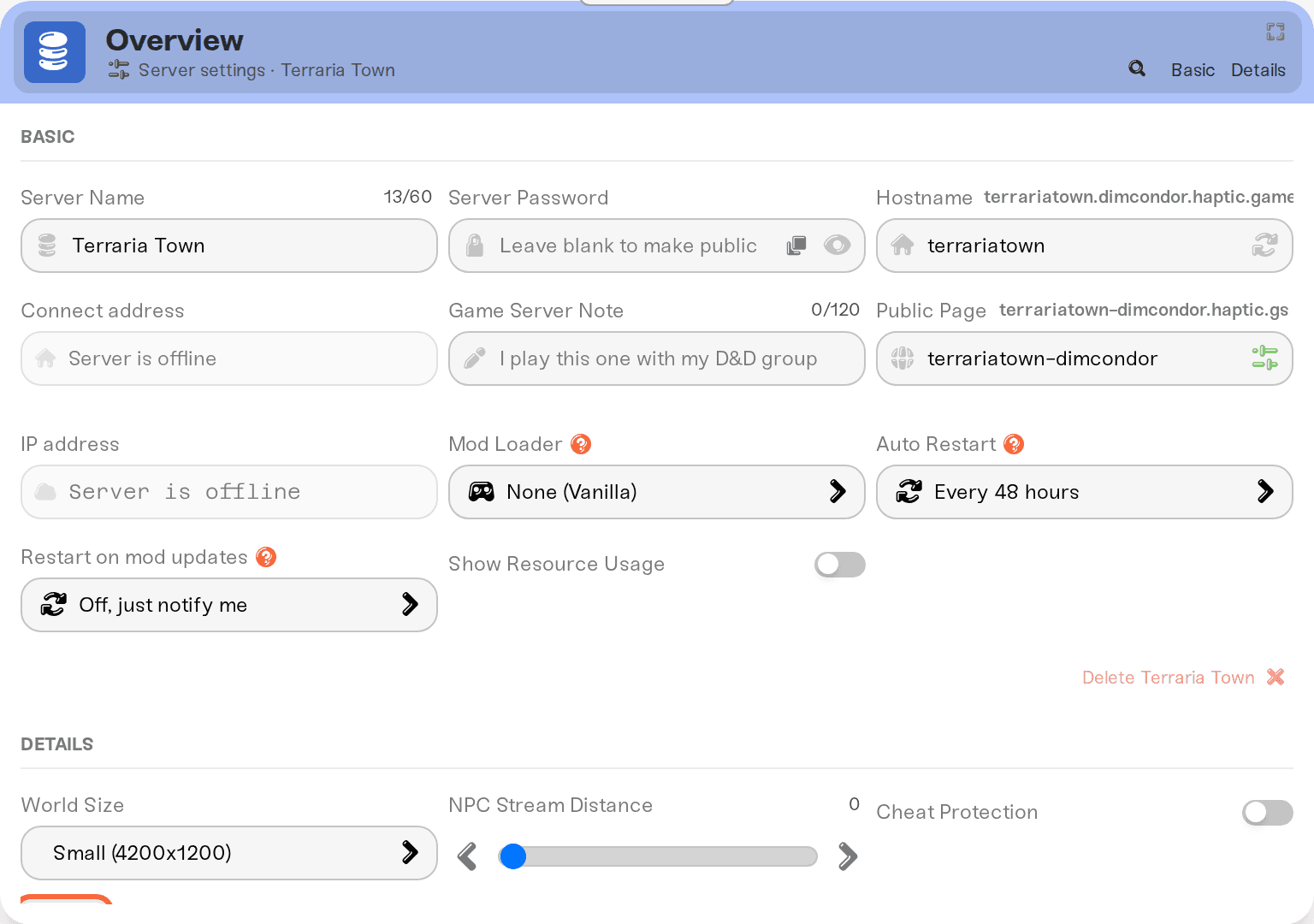Edit the Hostname text field
The image size is (1314, 924).
[x=1085, y=246]
